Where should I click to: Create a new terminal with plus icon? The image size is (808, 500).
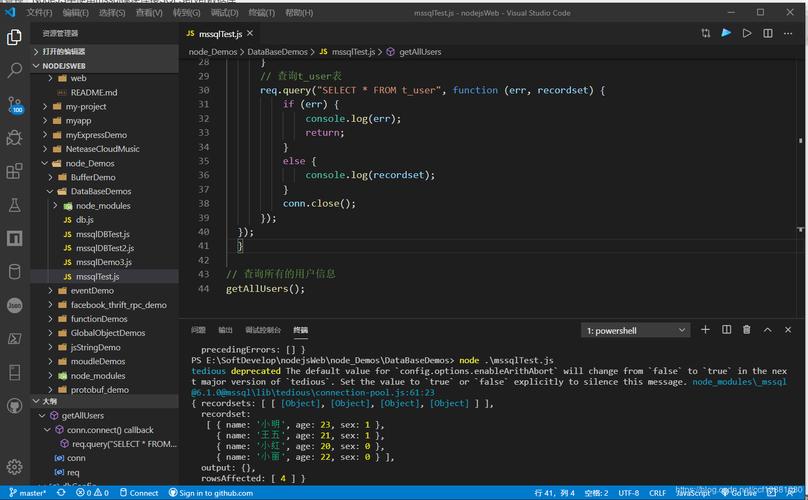point(705,330)
